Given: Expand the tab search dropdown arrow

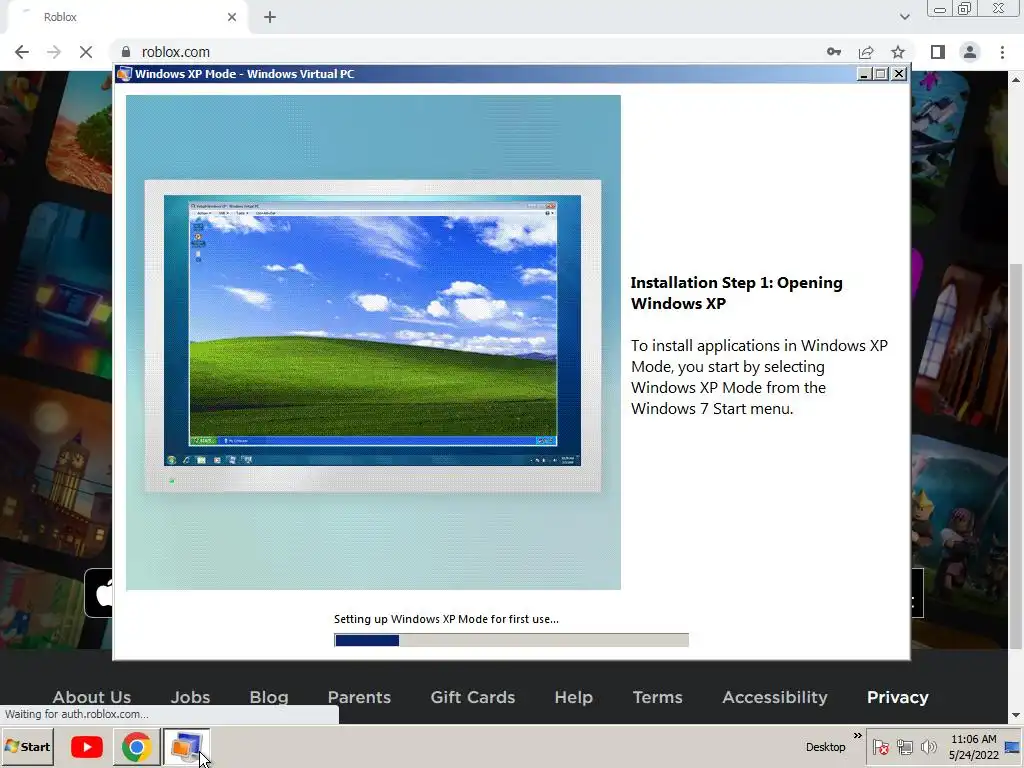Looking at the screenshot, I should pyautogui.click(x=904, y=17).
